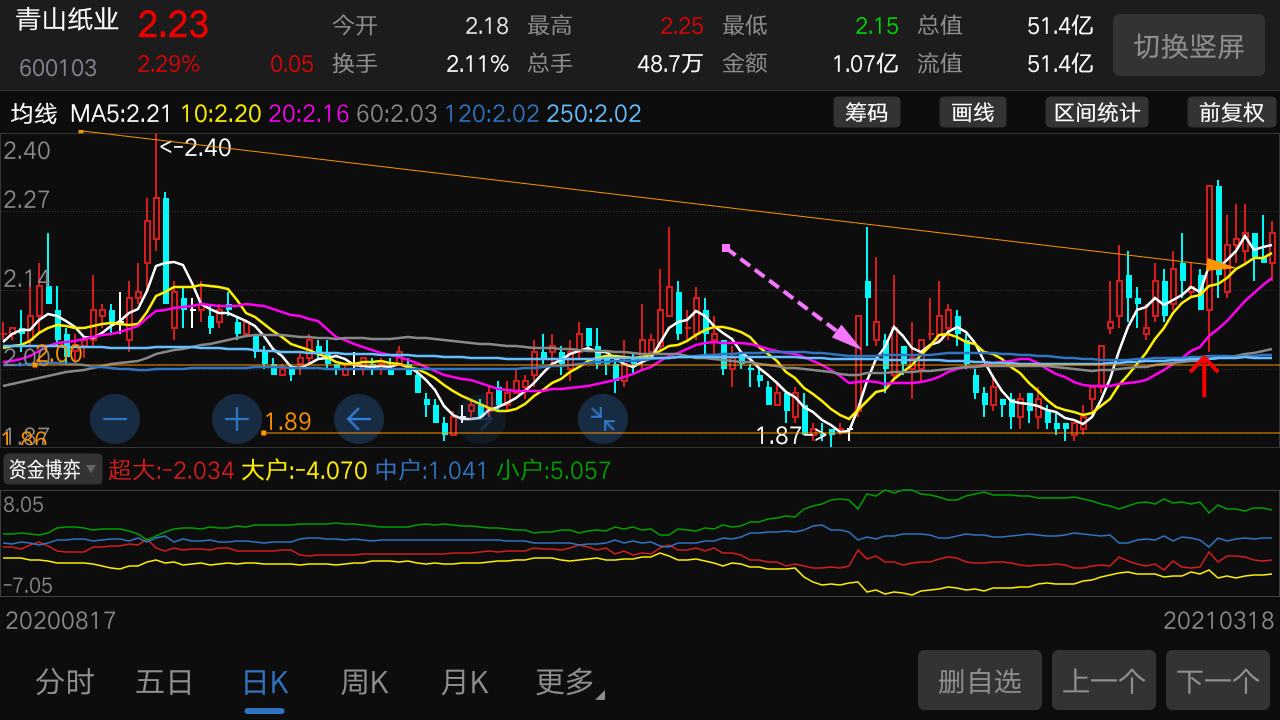Screen dimensions: 1280x720
Task: Open 区间统计 range statistics
Action: (1097, 113)
